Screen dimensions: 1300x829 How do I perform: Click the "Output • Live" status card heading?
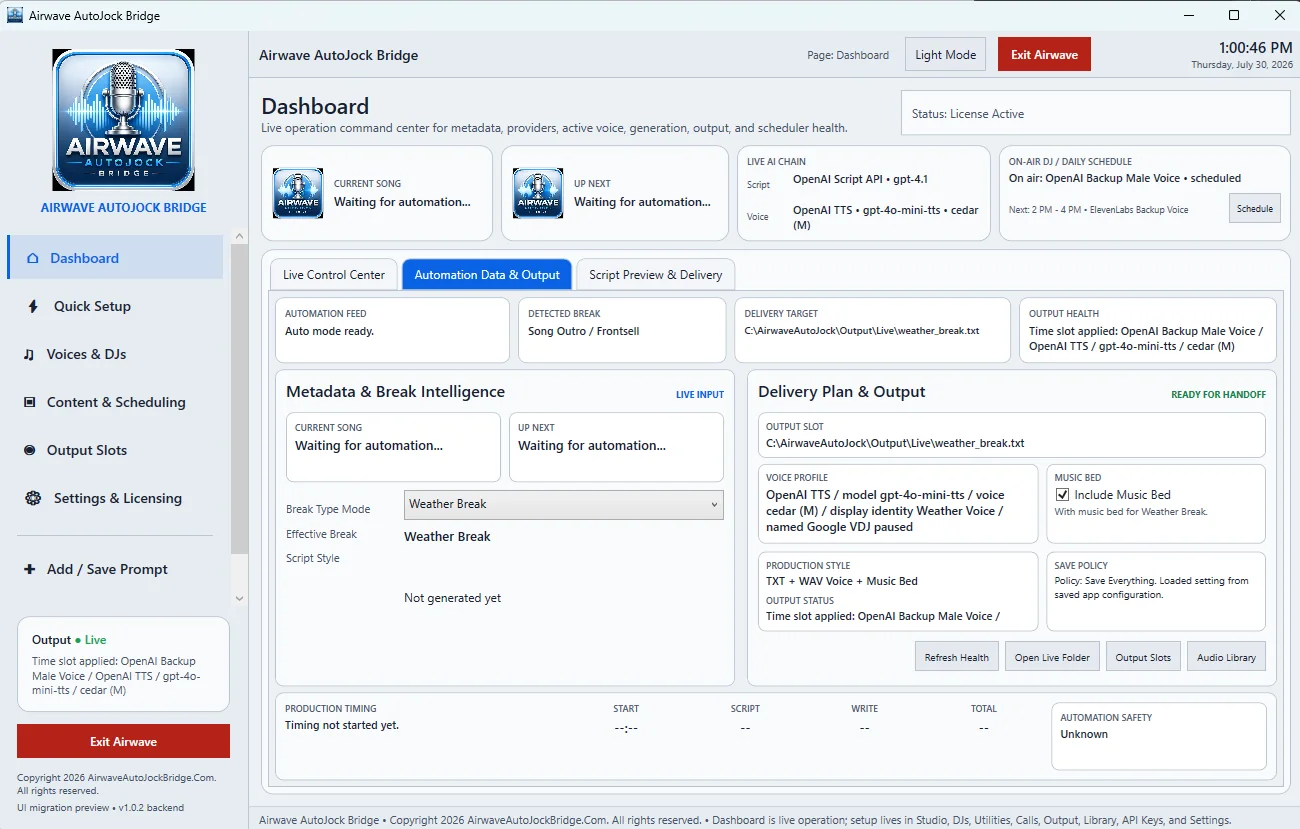69,640
